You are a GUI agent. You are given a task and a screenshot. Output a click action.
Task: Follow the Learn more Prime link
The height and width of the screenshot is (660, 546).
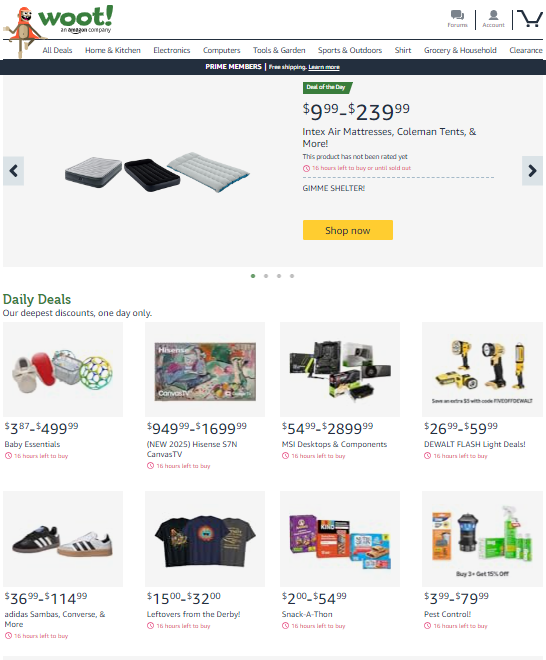[x=324, y=67]
